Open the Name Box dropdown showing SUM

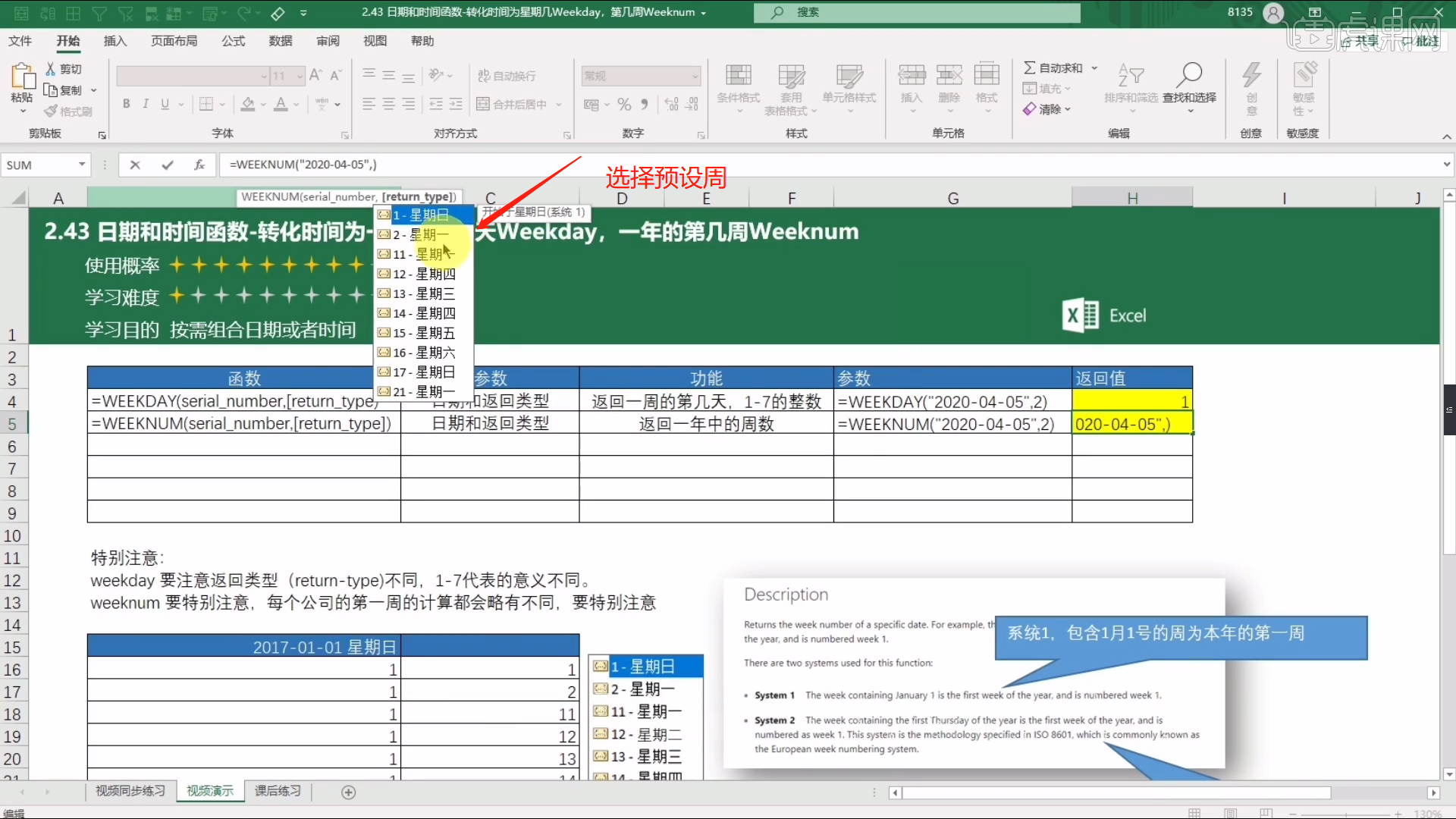pyautogui.click(x=82, y=165)
